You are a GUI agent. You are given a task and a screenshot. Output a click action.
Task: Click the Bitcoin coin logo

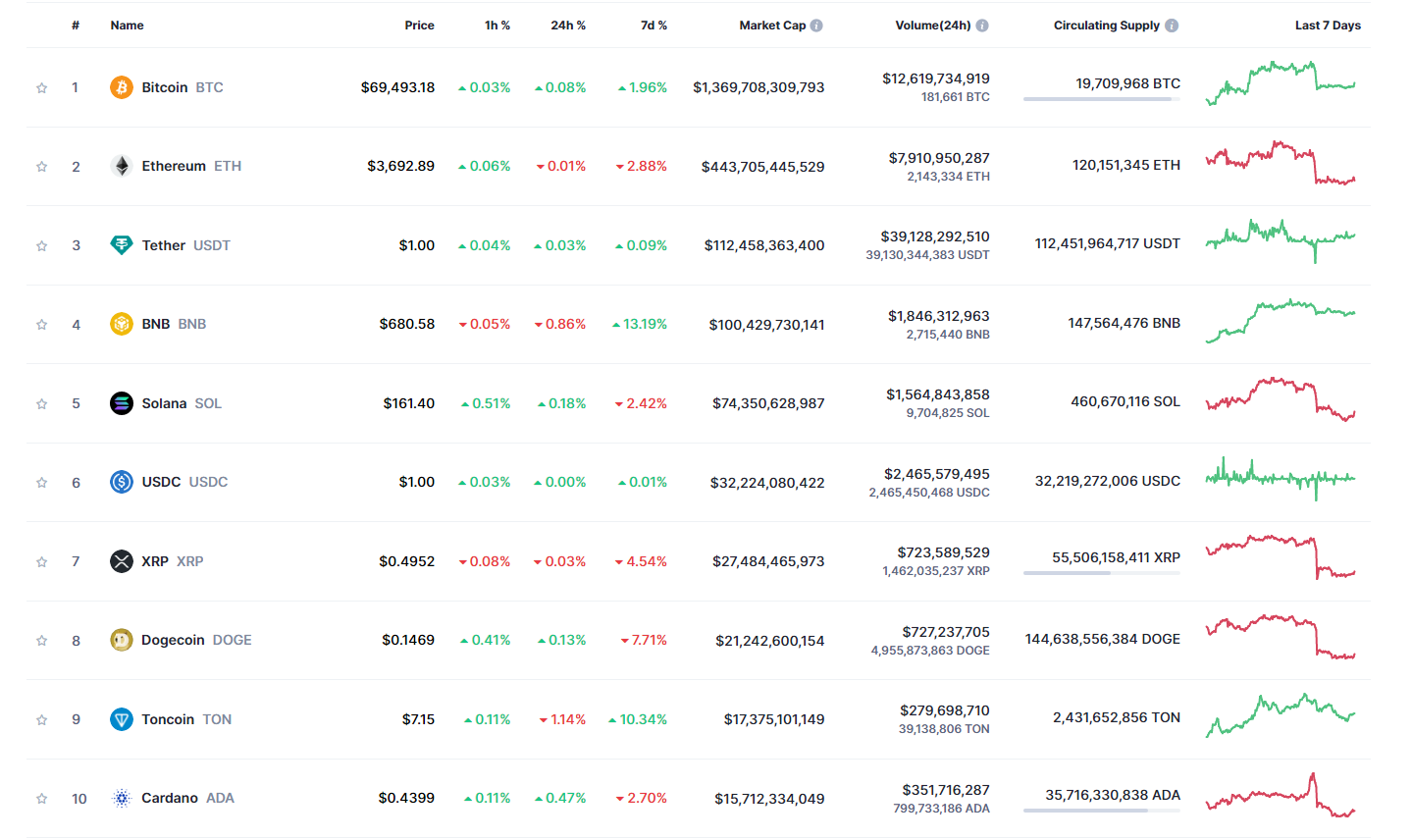pos(122,87)
